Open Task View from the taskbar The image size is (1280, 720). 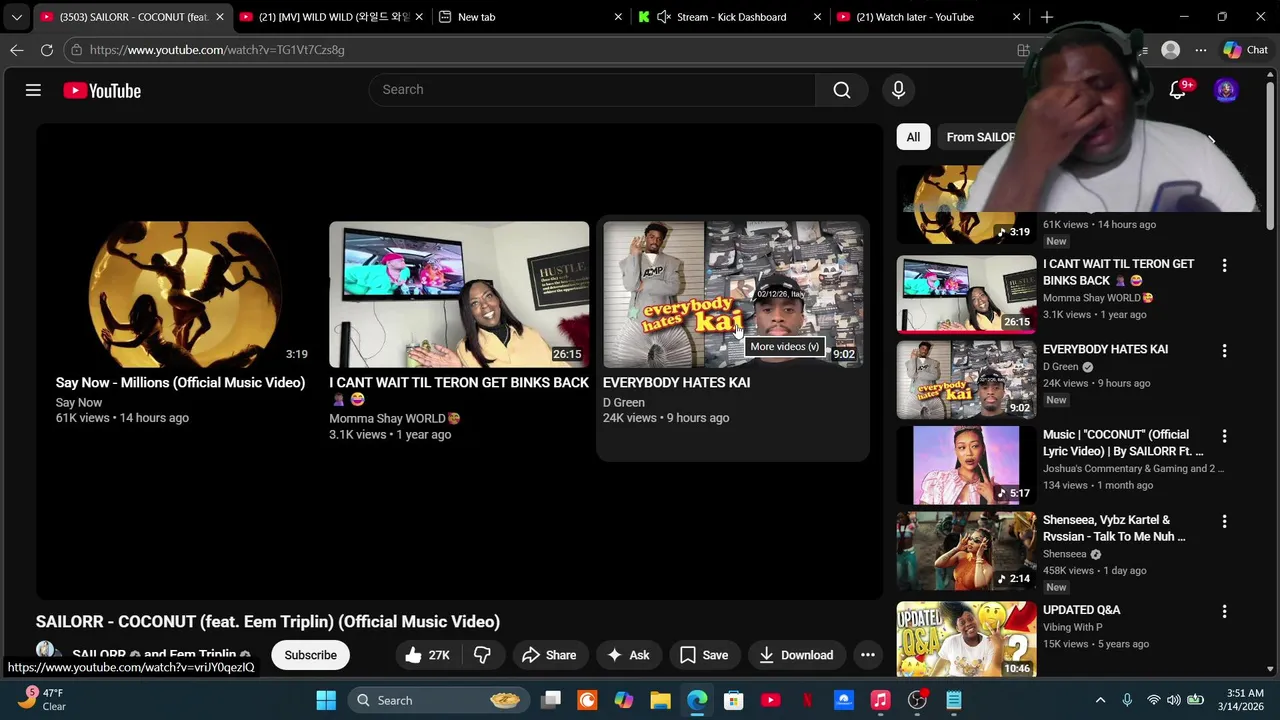(x=551, y=700)
